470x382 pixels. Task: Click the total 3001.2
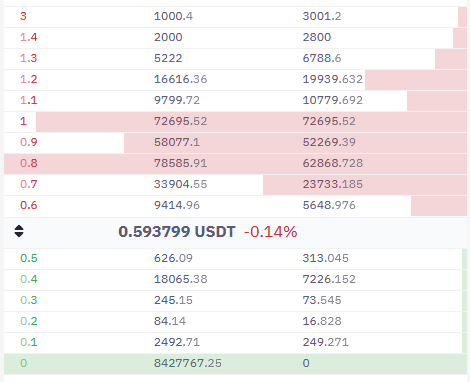click(322, 16)
